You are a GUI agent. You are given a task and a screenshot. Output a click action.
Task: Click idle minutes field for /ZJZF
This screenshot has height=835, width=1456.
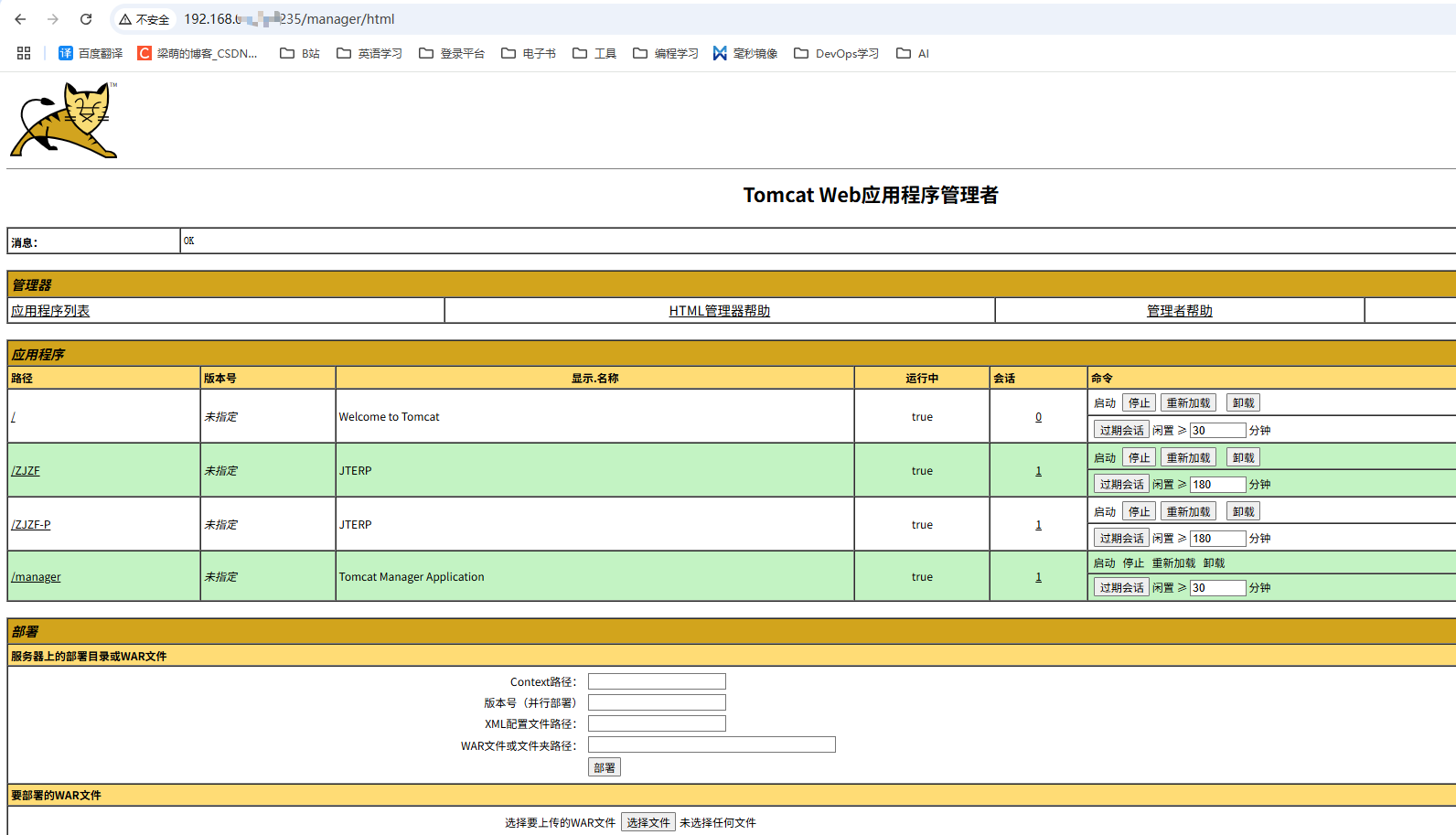coord(1217,485)
